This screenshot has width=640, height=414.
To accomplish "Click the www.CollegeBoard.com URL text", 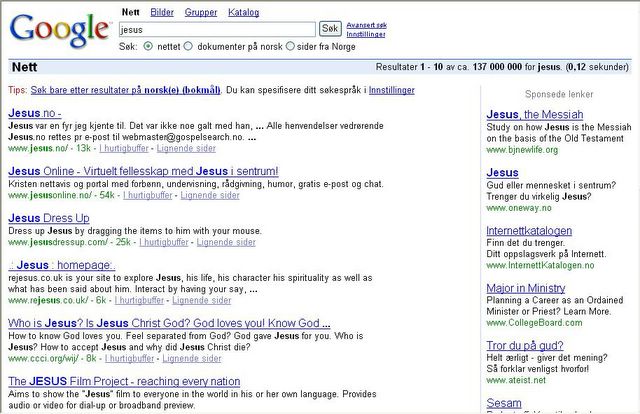I will click(x=534, y=323).
